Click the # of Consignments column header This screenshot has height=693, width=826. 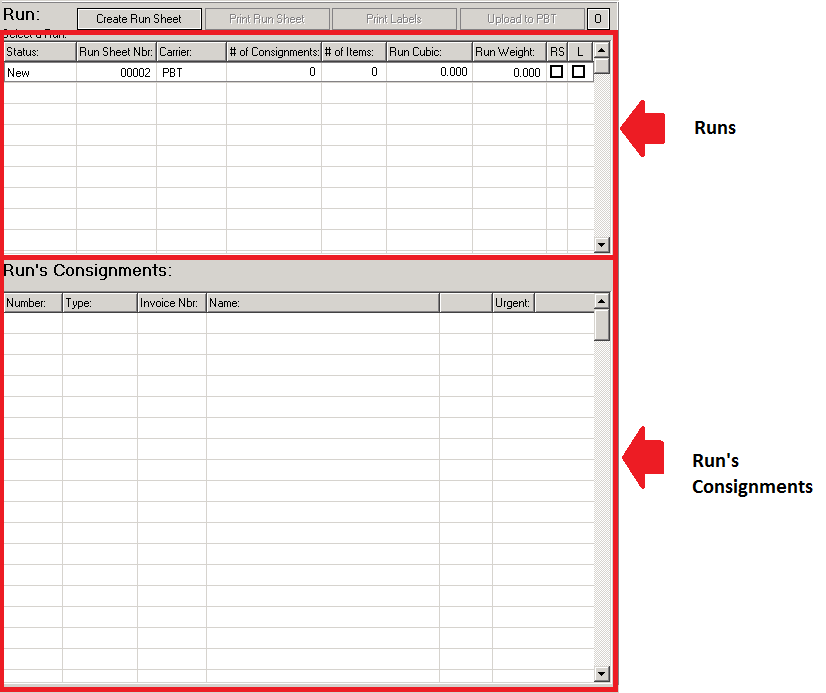coord(274,52)
